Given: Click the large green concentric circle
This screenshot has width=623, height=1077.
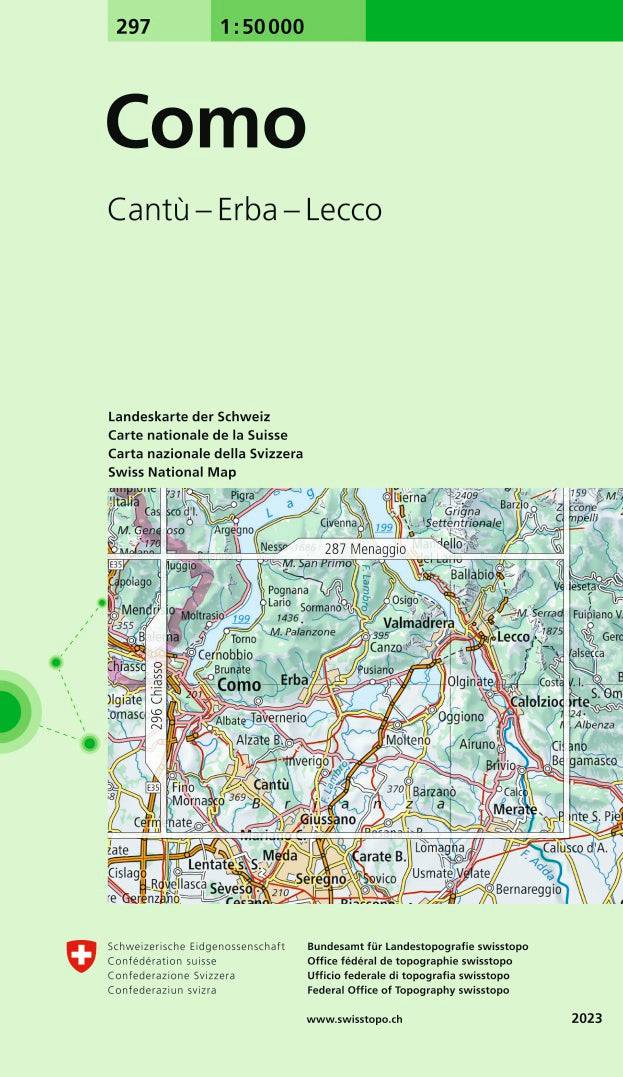Looking at the screenshot, I should (6, 710).
